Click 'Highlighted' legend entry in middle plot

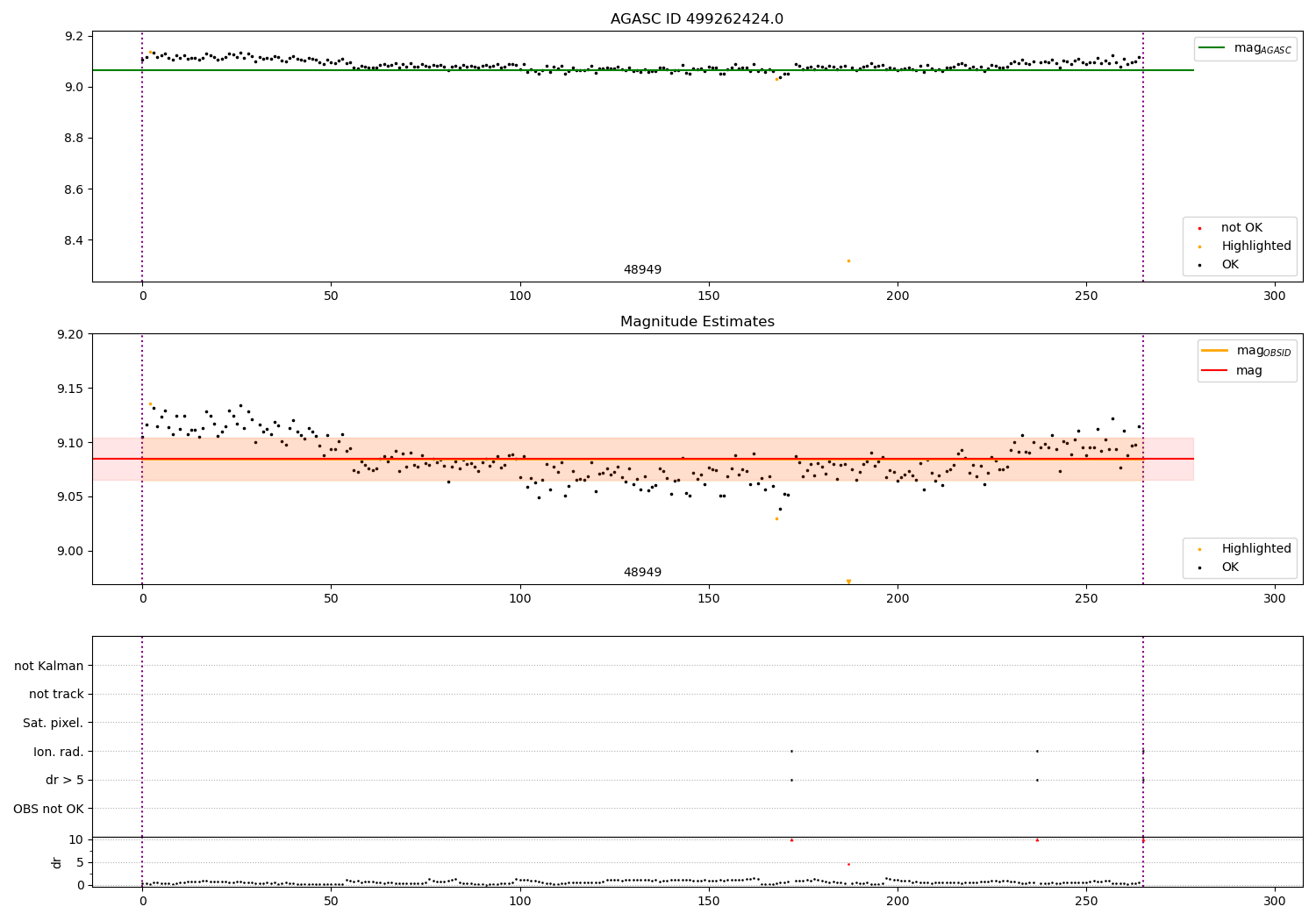pyautogui.click(x=1255, y=548)
